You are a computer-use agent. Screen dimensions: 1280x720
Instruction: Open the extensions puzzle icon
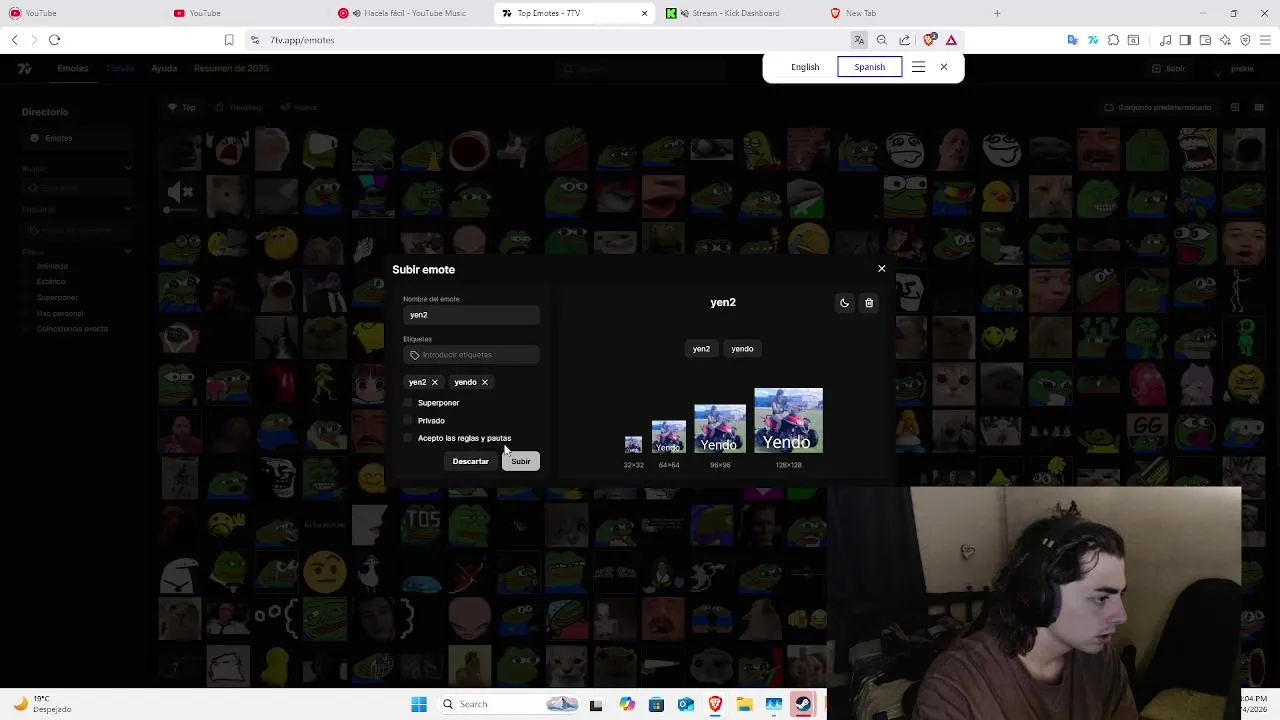pyautogui.click(x=1113, y=40)
